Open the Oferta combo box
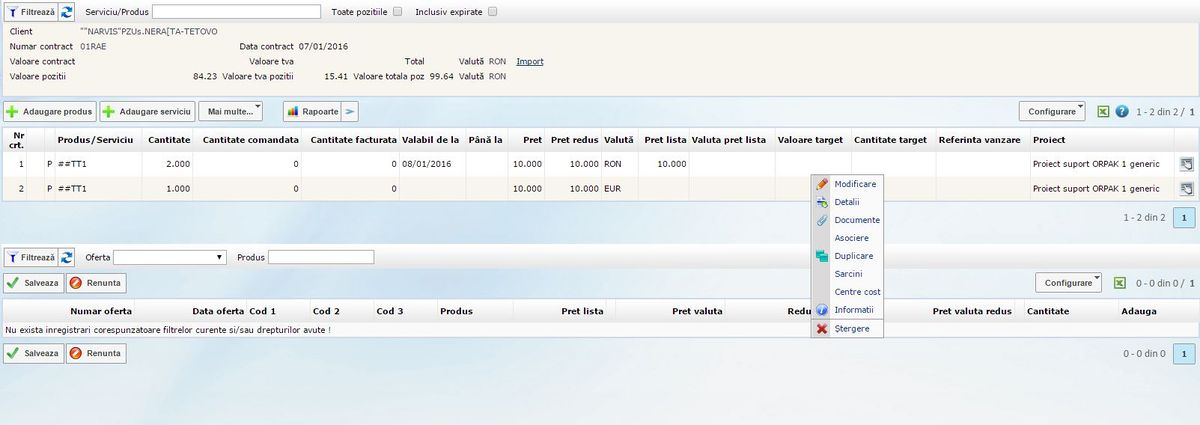 tap(170, 257)
